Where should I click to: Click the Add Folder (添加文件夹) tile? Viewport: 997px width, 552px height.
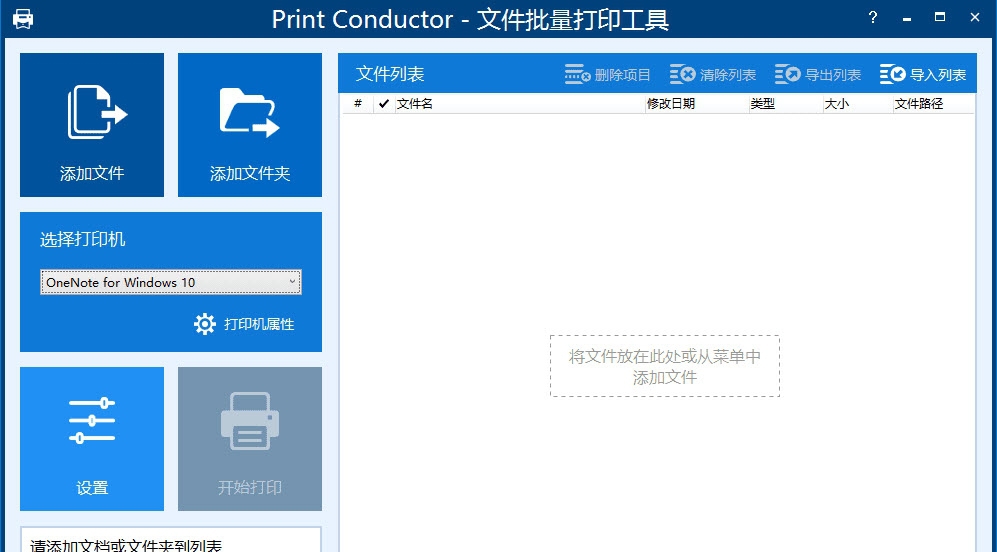click(250, 125)
